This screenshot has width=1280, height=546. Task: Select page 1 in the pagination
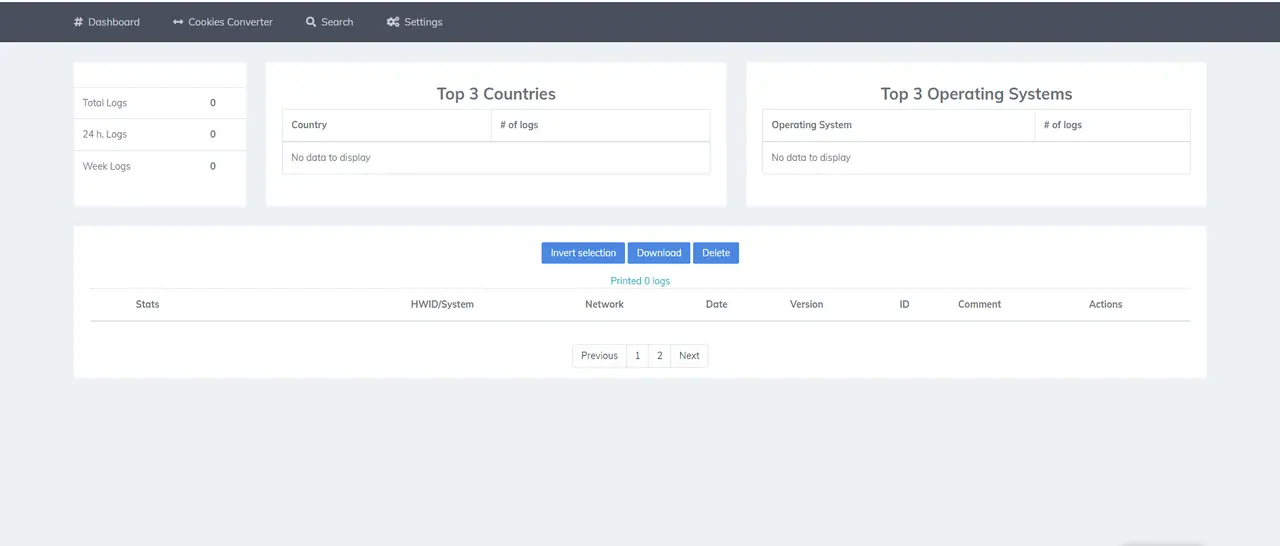click(x=637, y=356)
